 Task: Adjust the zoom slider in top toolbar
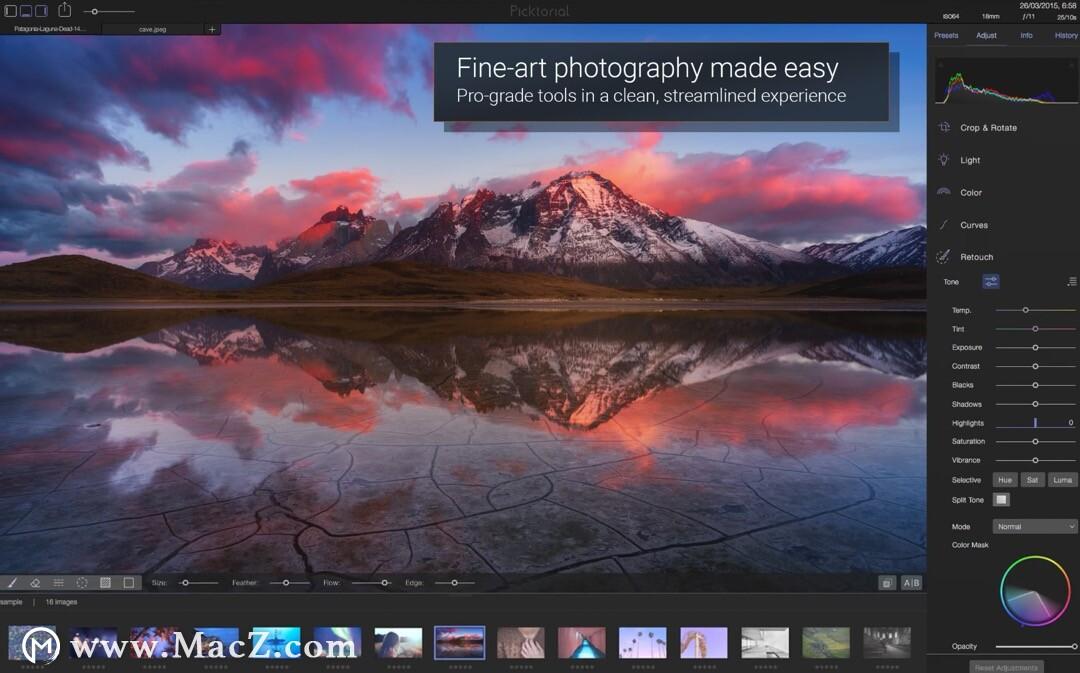coord(109,12)
